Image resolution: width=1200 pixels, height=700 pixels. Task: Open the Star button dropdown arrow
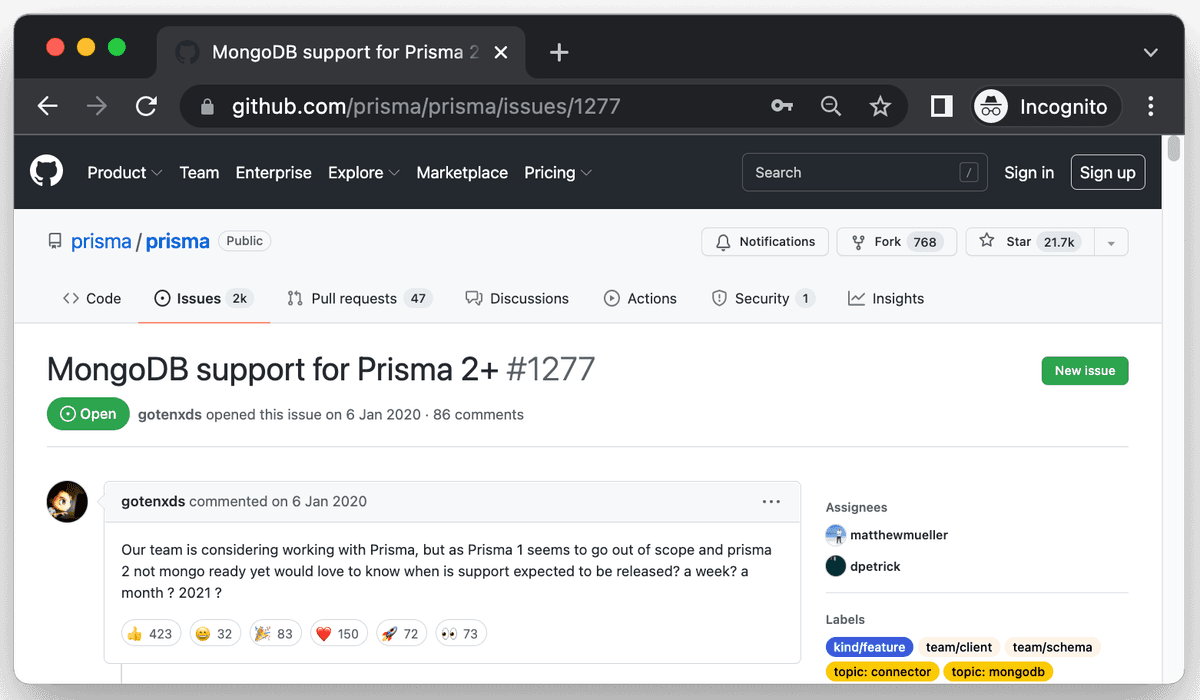click(x=1111, y=242)
